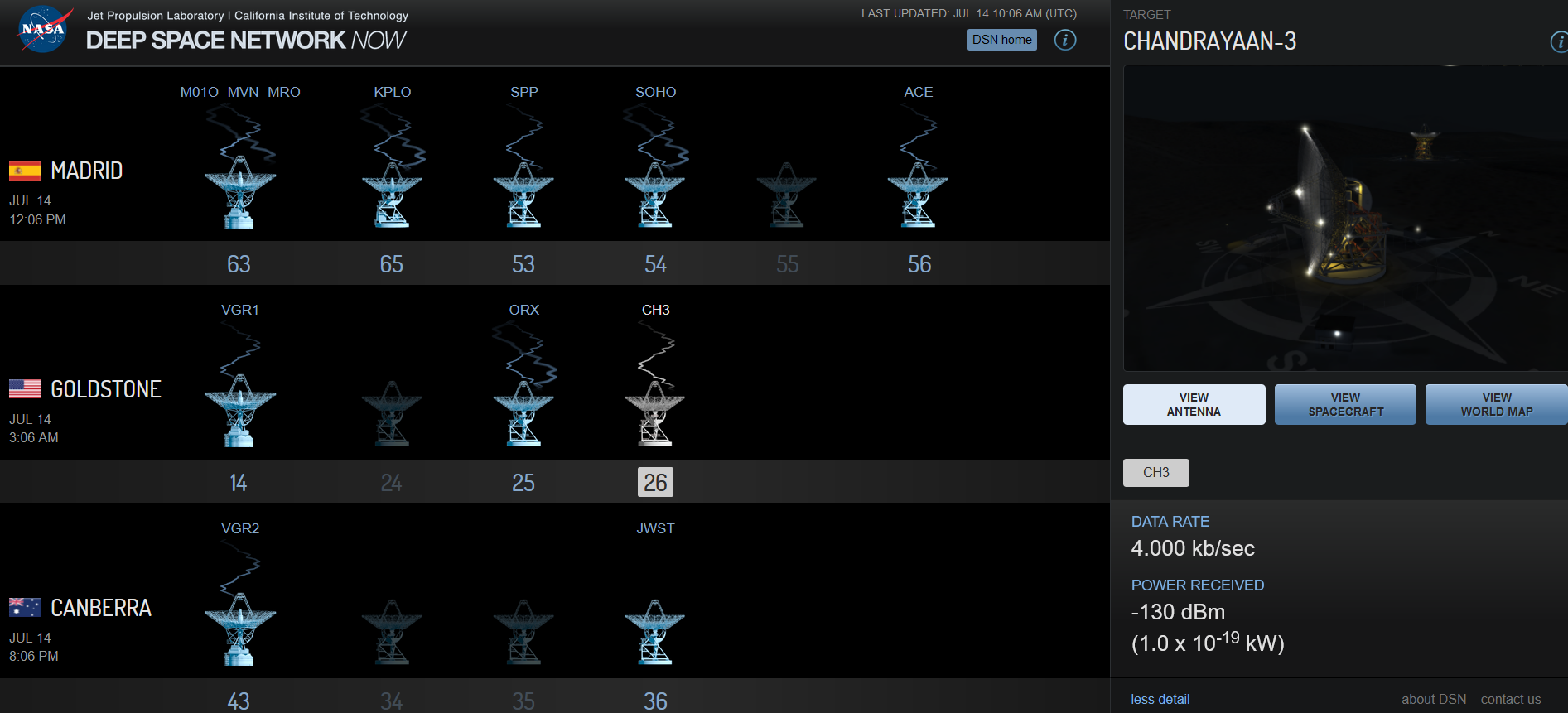Click the highlighted antenna number 26

point(655,482)
